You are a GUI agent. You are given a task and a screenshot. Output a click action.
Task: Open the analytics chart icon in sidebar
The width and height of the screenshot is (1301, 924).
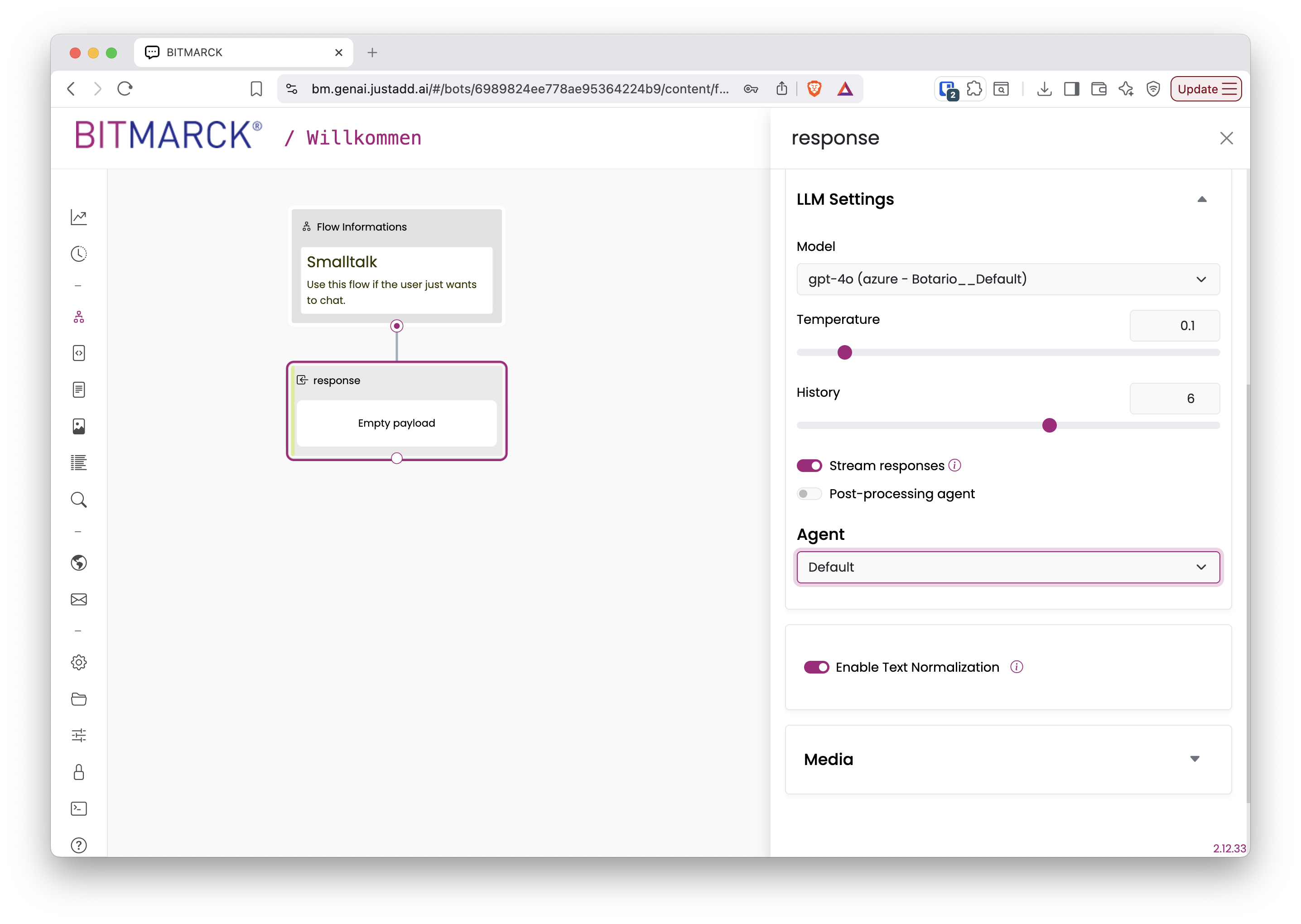pos(78,217)
